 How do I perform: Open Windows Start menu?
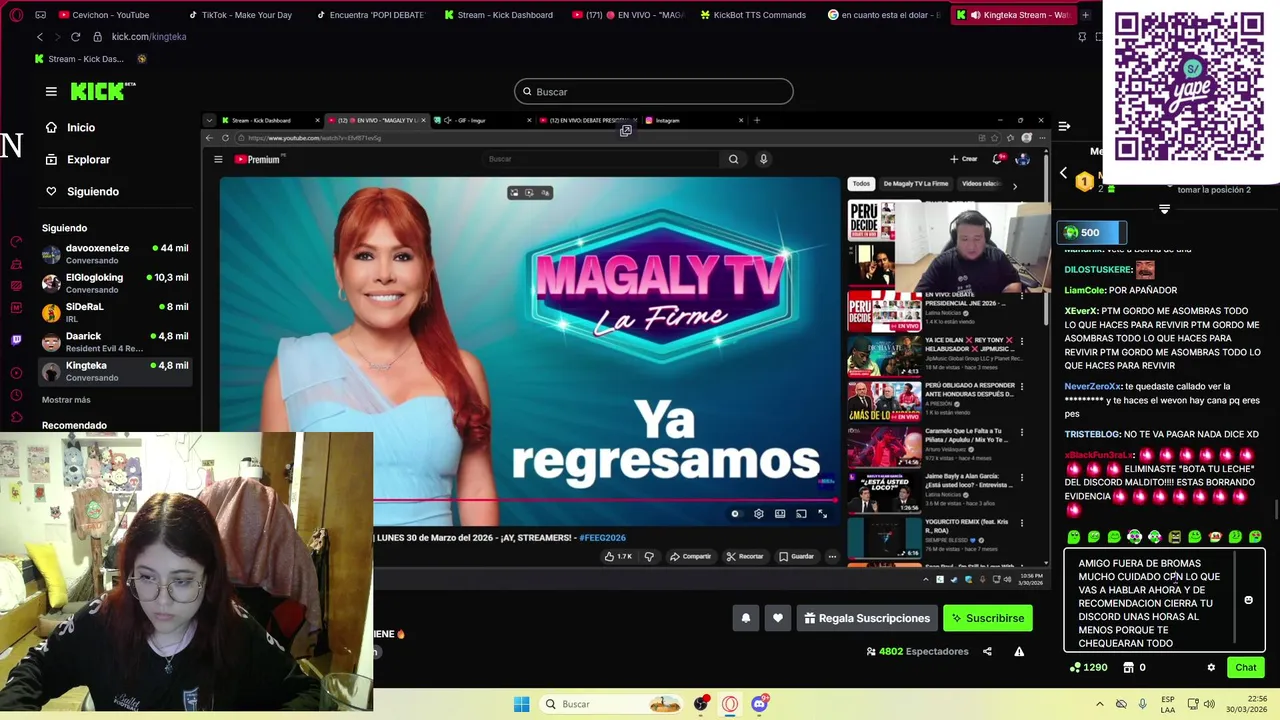[x=521, y=704]
